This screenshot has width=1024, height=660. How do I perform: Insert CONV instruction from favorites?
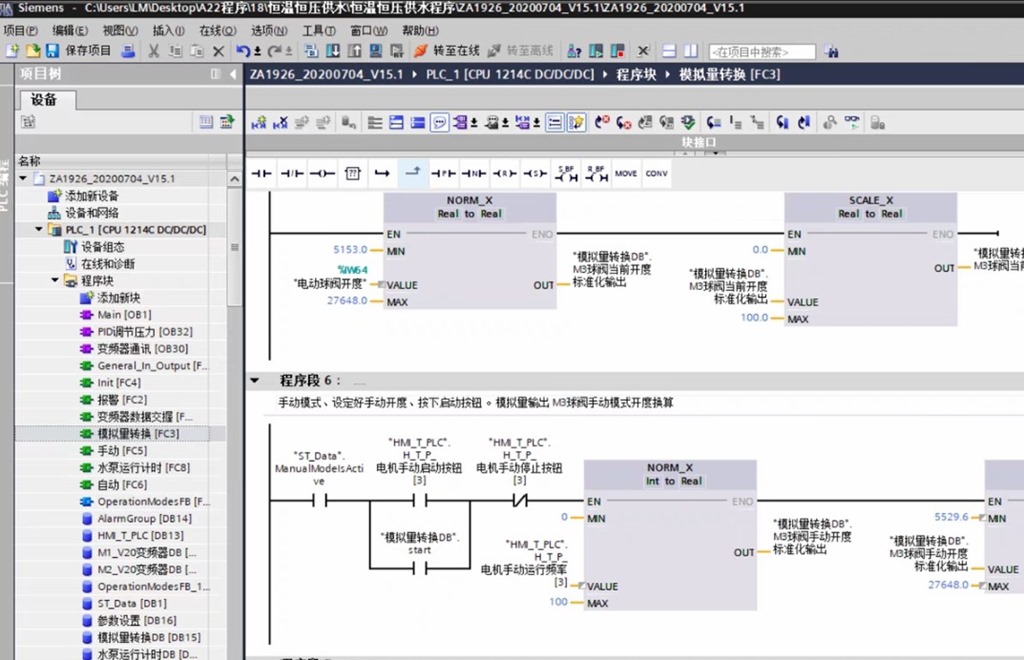pyautogui.click(x=656, y=174)
